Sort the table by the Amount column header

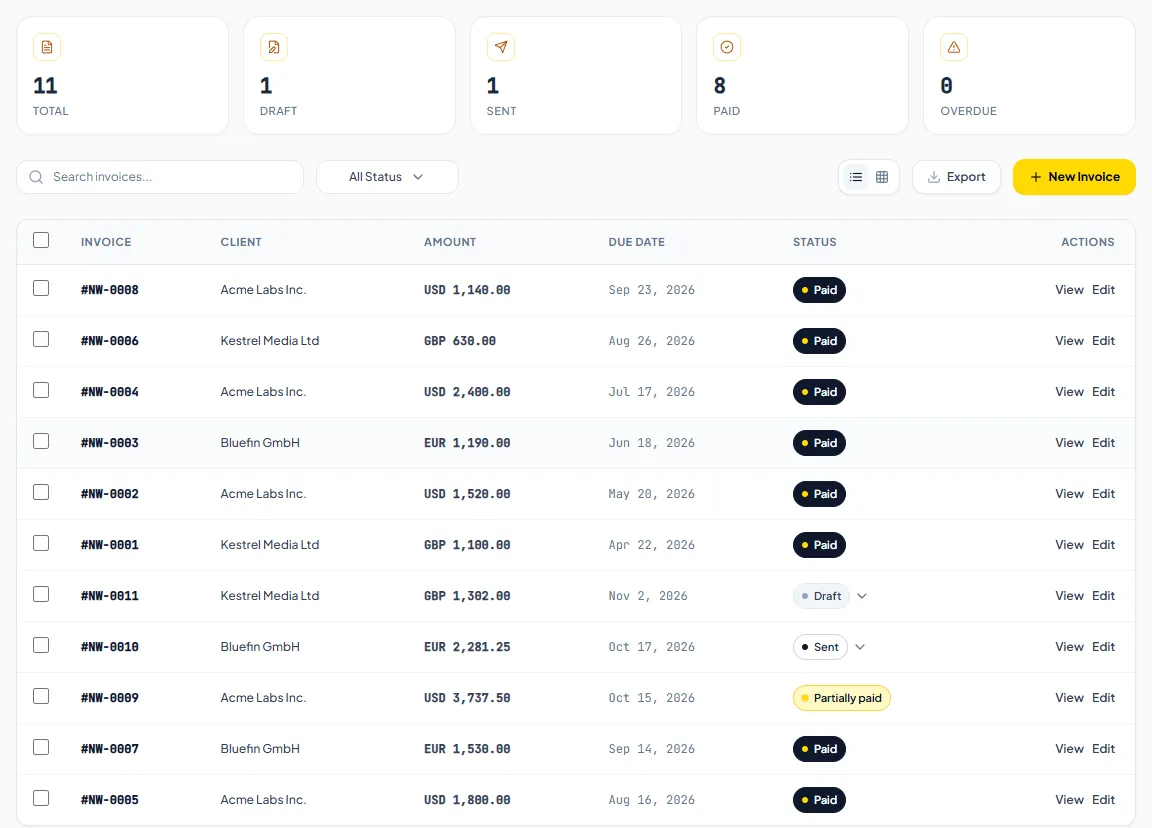point(450,242)
